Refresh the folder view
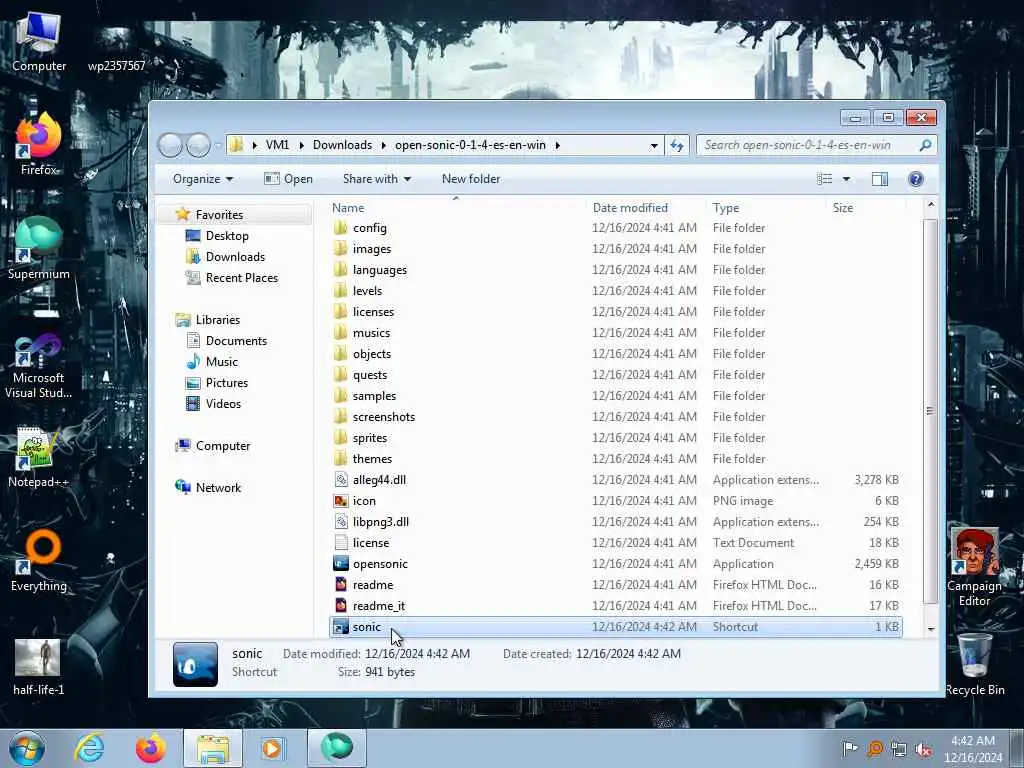Viewport: 1024px width, 768px height. point(677,145)
